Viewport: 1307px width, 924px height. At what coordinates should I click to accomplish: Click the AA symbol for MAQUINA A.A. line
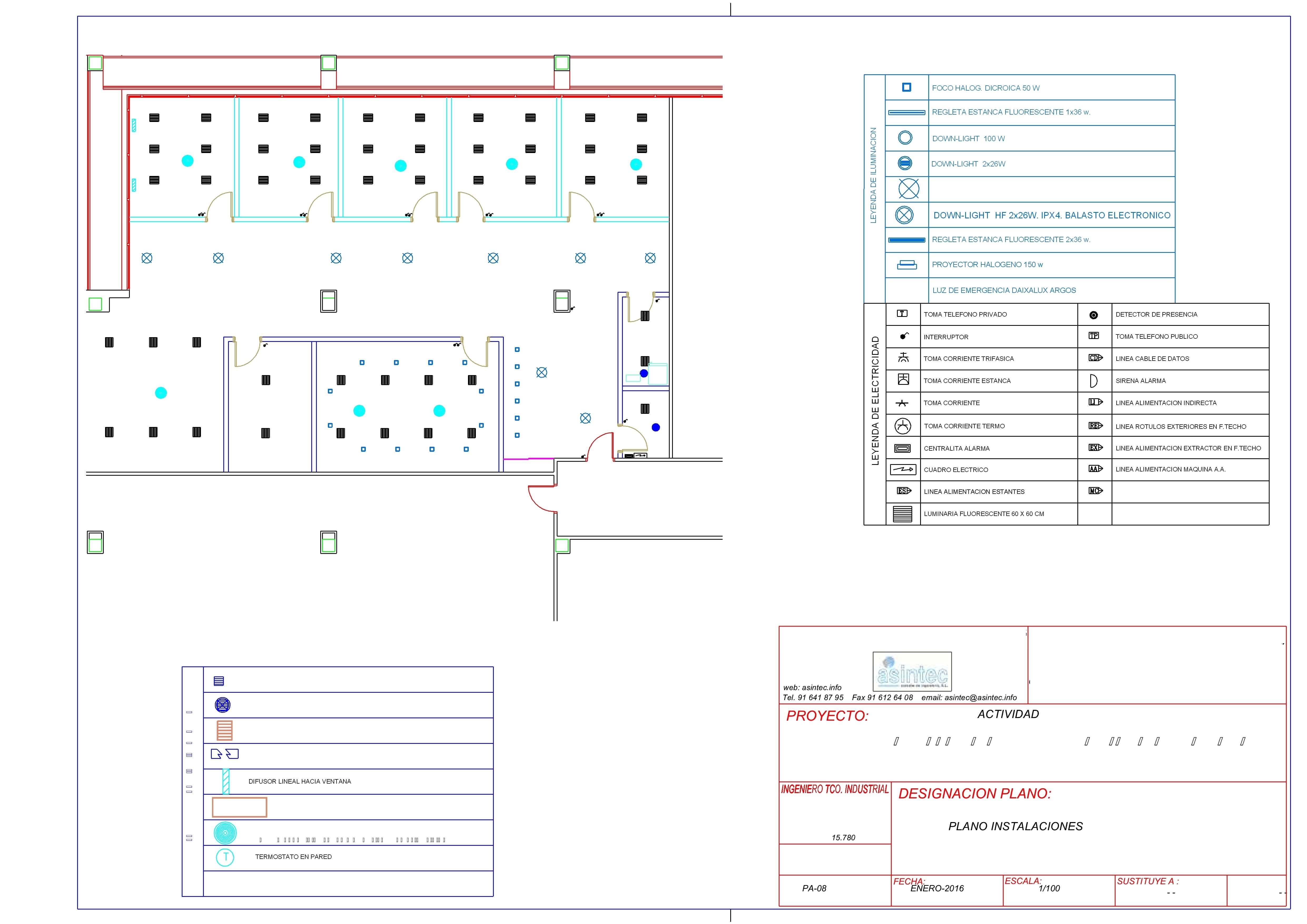(x=1096, y=469)
